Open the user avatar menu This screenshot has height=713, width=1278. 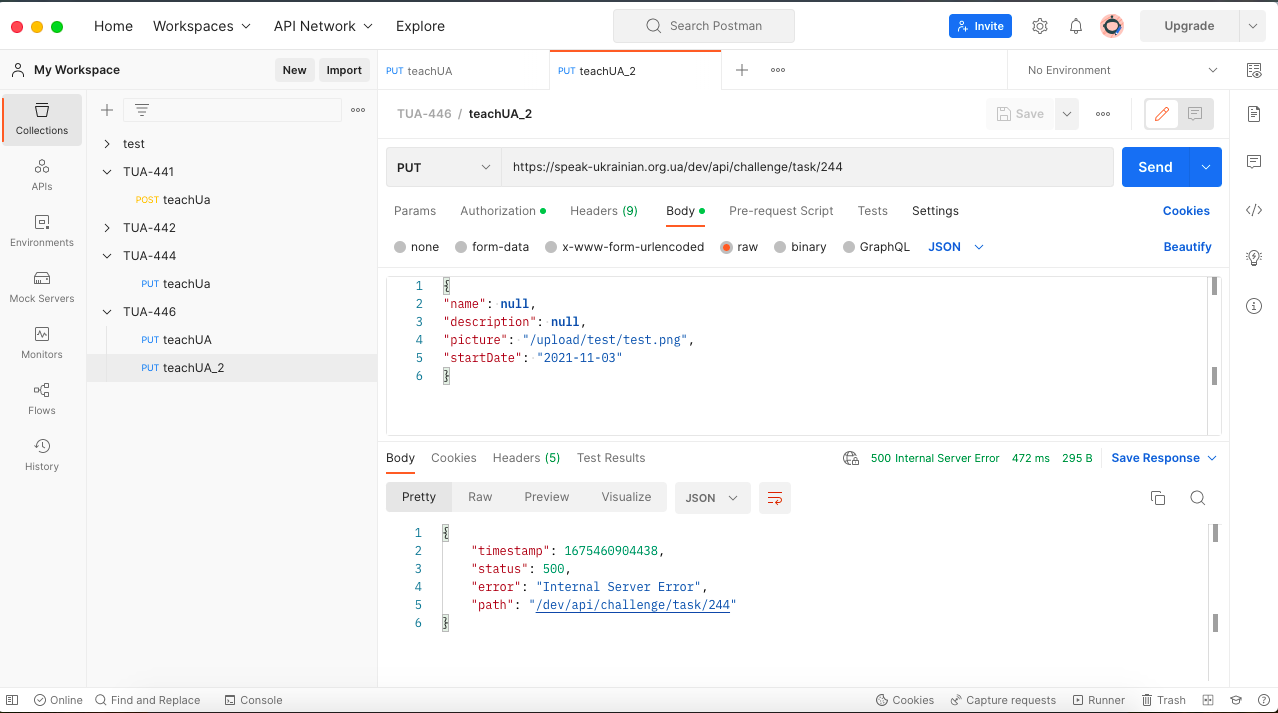1111,26
